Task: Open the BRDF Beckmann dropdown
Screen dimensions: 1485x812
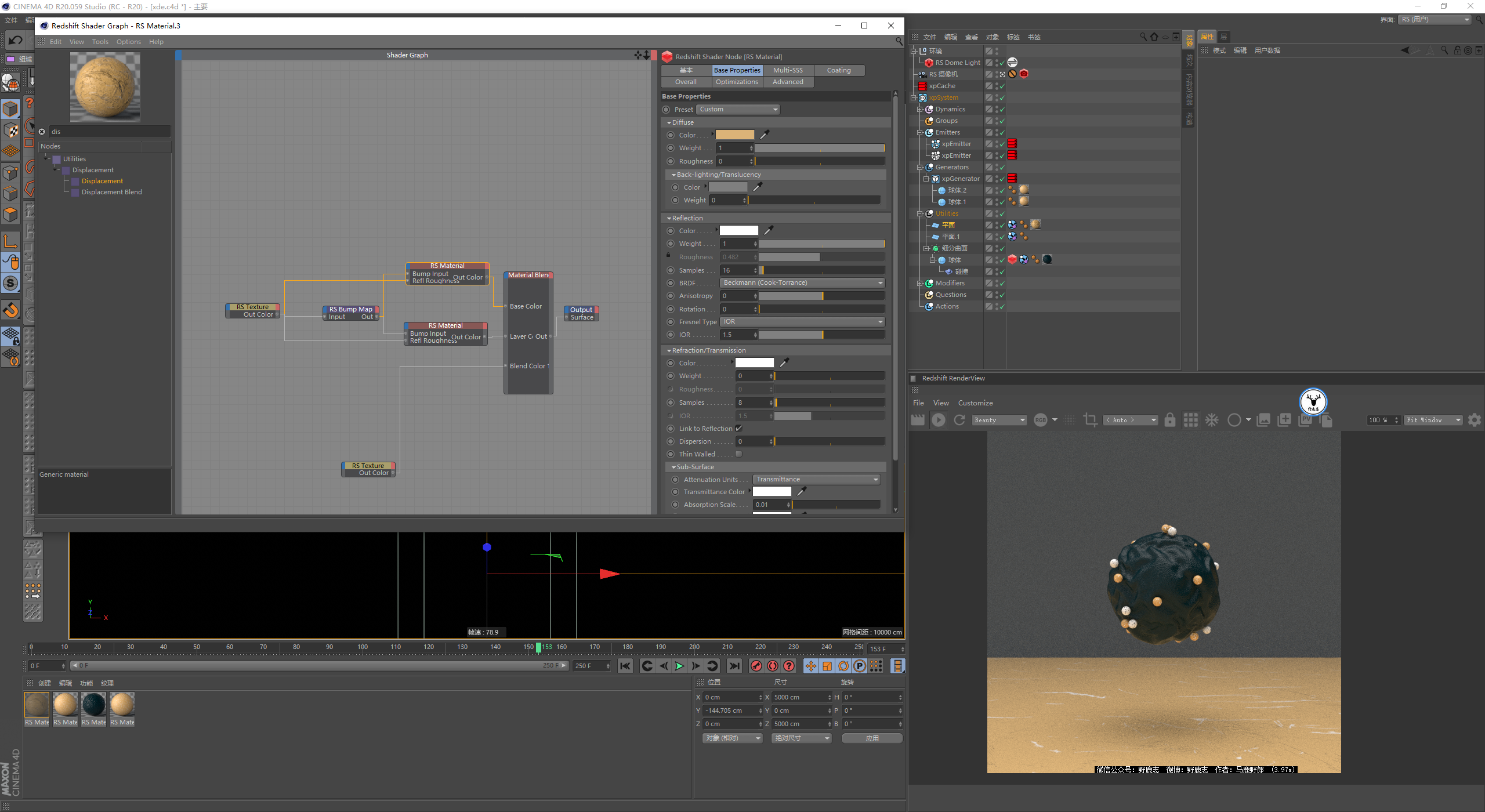Action: pos(803,283)
